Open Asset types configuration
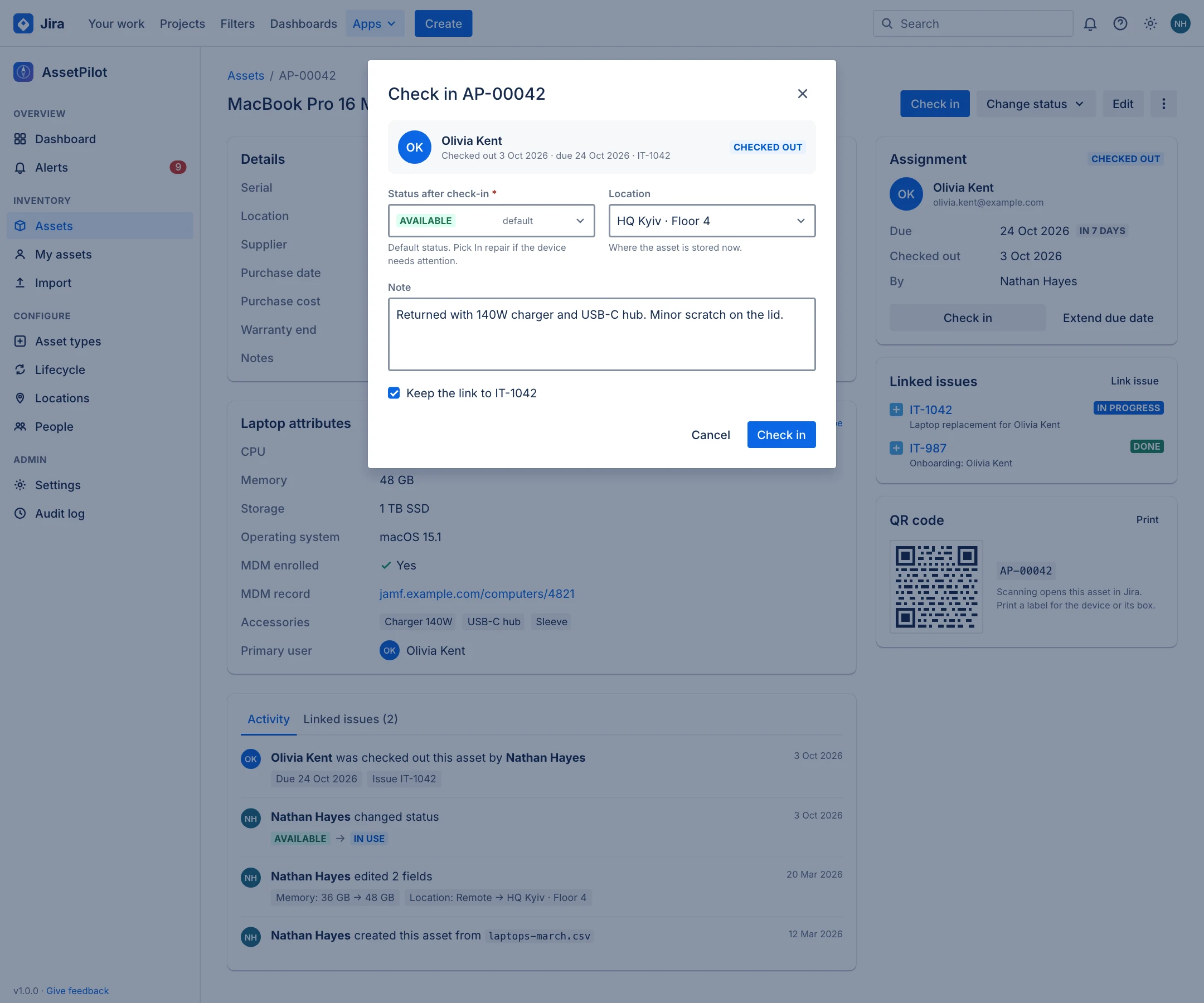 pyautogui.click(x=100, y=341)
